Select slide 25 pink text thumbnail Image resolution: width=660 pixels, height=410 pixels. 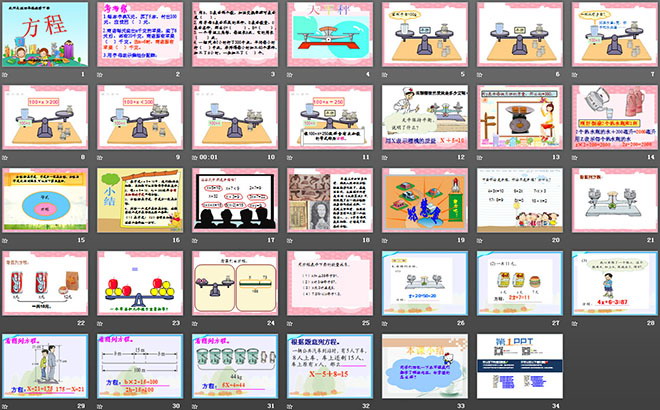(330, 283)
